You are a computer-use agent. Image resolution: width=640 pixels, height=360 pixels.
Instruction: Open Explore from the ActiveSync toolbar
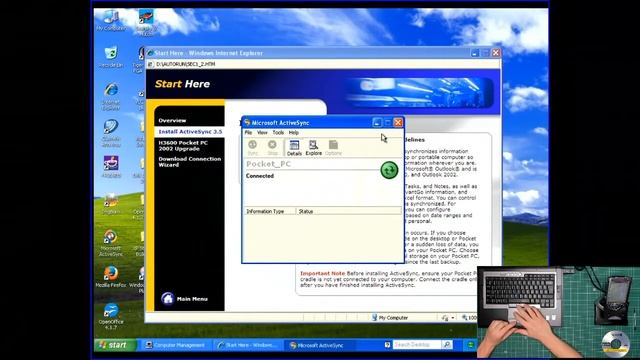click(313, 148)
